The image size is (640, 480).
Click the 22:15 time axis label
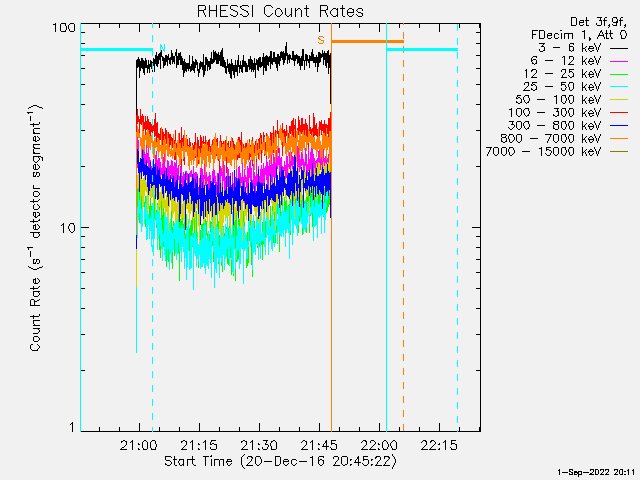[439, 445]
